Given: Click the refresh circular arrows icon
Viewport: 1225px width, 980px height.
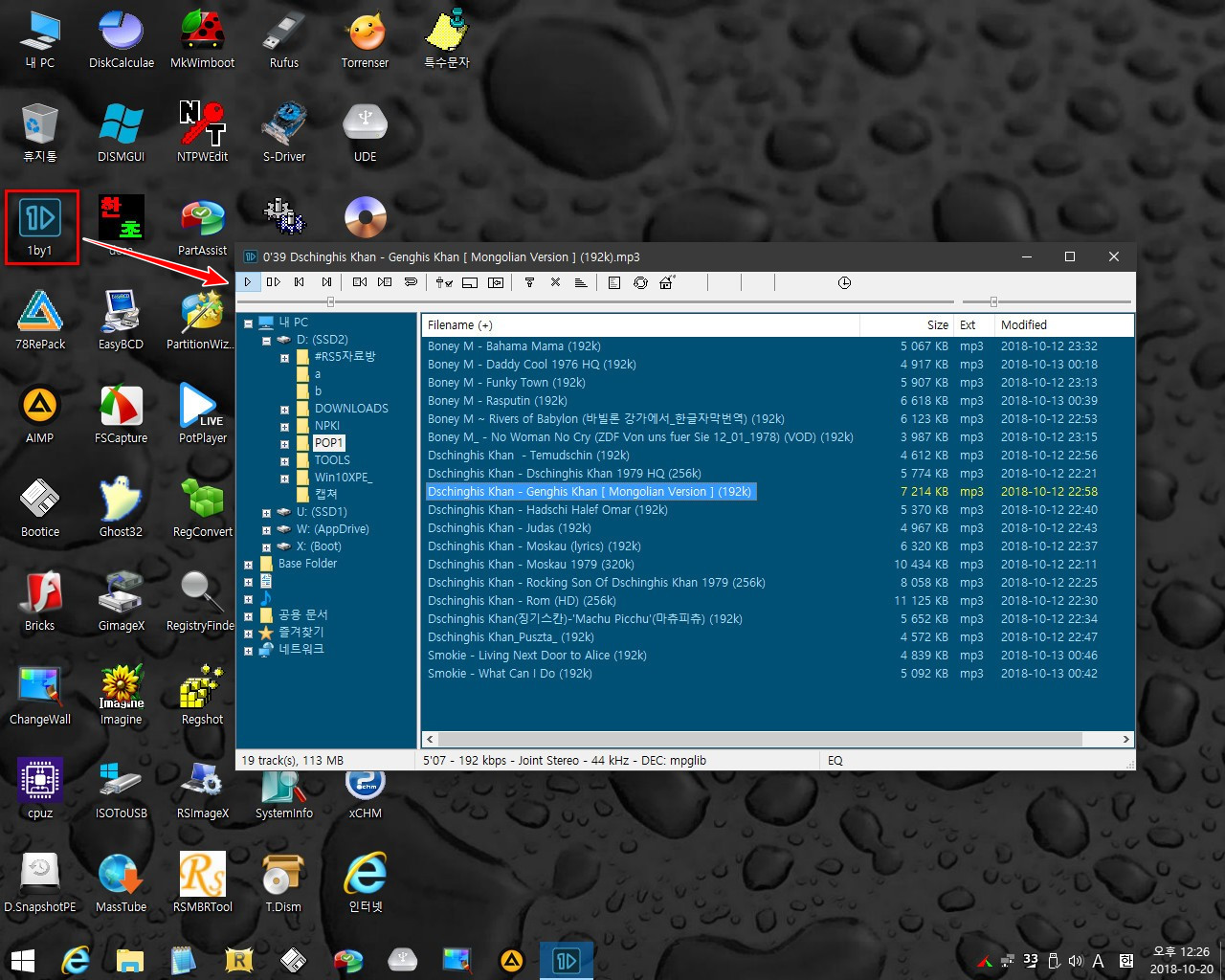Looking at the screenshot, I should click(640, 282).
